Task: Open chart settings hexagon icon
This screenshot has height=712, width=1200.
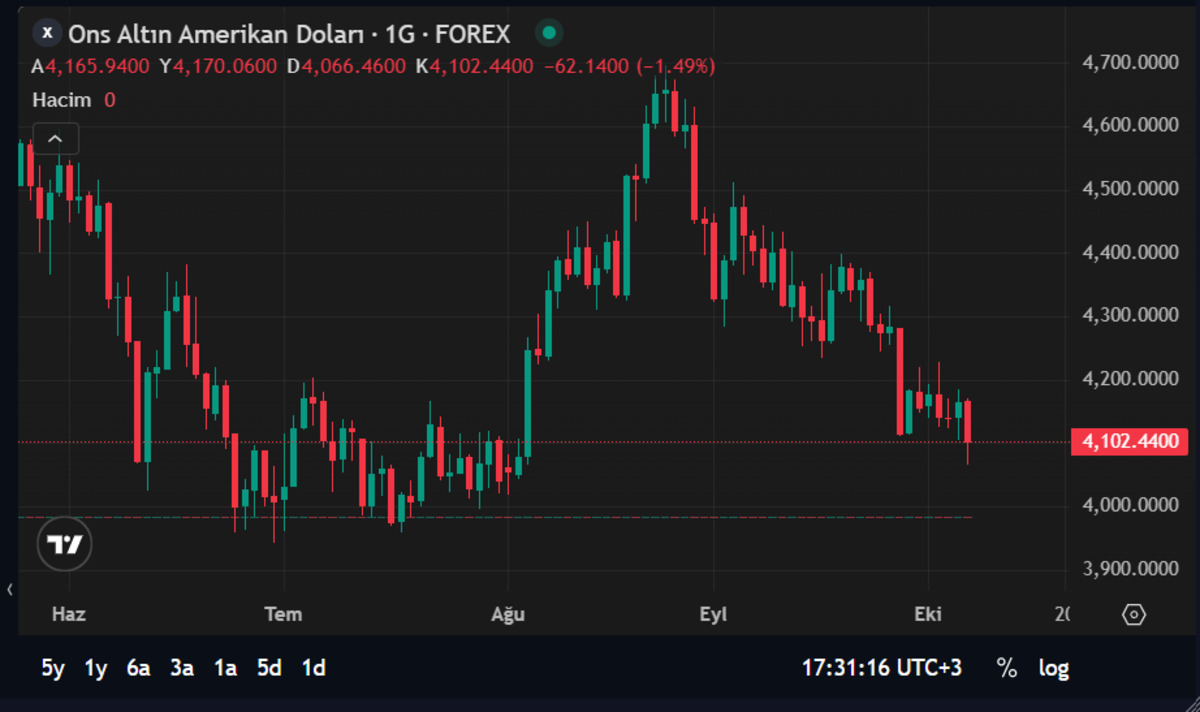Action: [1133, 614]
